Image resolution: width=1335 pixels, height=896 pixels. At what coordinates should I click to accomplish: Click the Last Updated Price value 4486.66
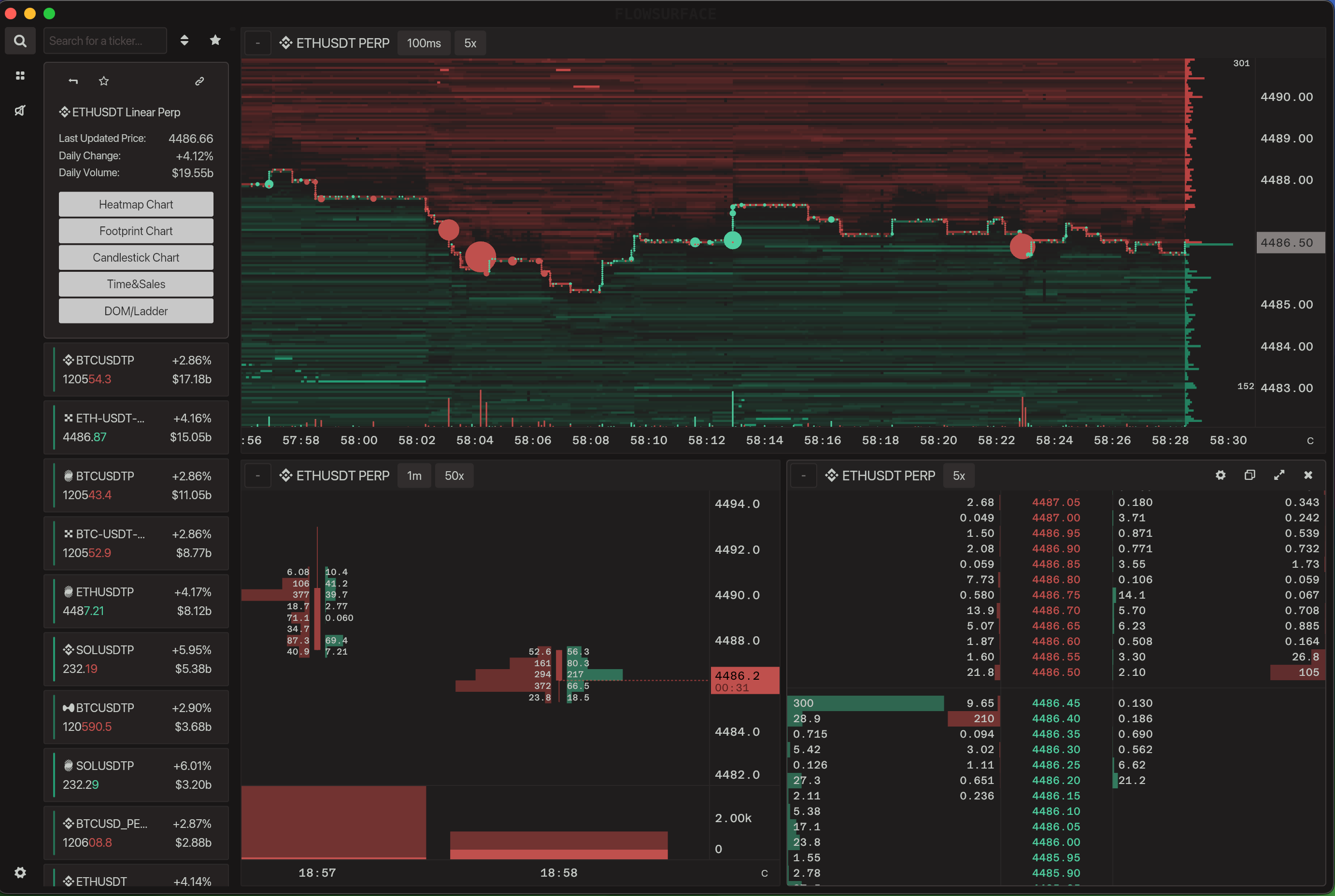pos(191,138)
